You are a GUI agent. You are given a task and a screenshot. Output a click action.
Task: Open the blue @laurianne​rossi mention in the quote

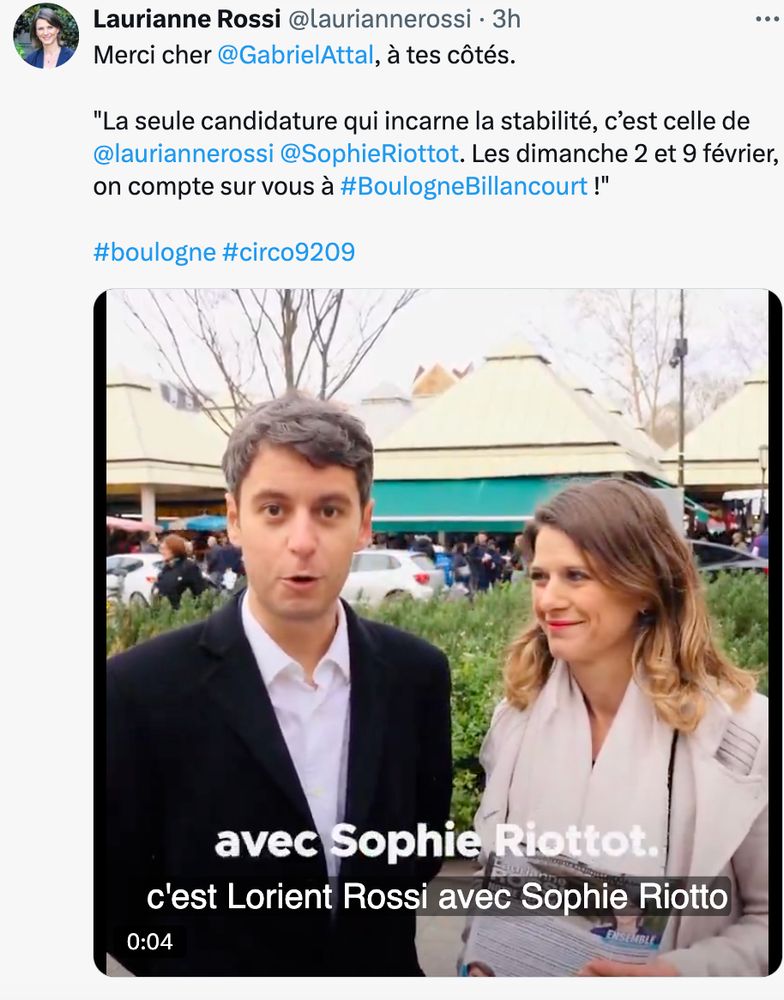tap(183, 154)
